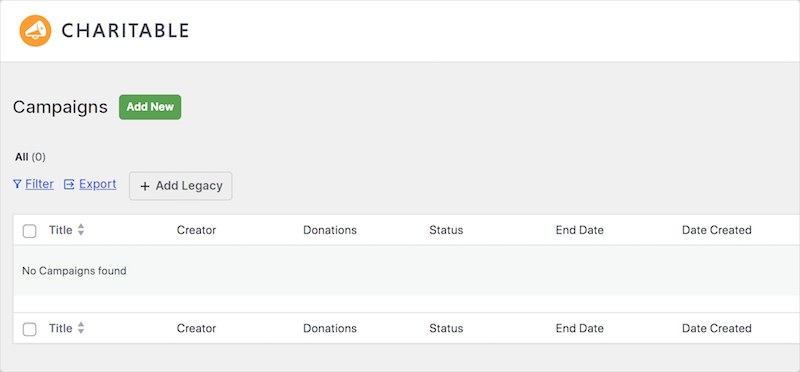Click the plus icon in Add Legacy
Screen dimensions: 800x372
[145, 186]
